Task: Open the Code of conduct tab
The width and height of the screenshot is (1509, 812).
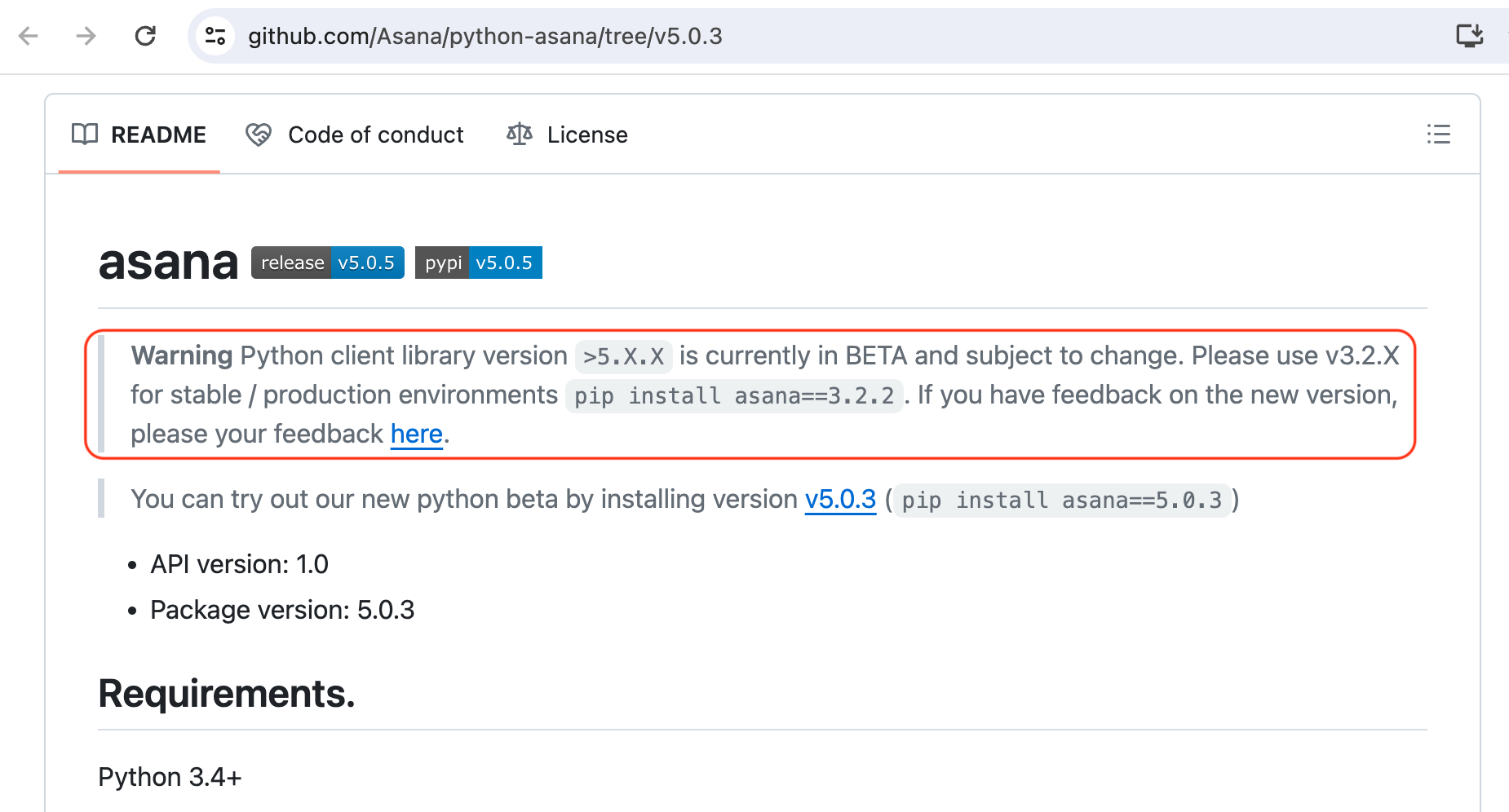Action: pos(375,135)
